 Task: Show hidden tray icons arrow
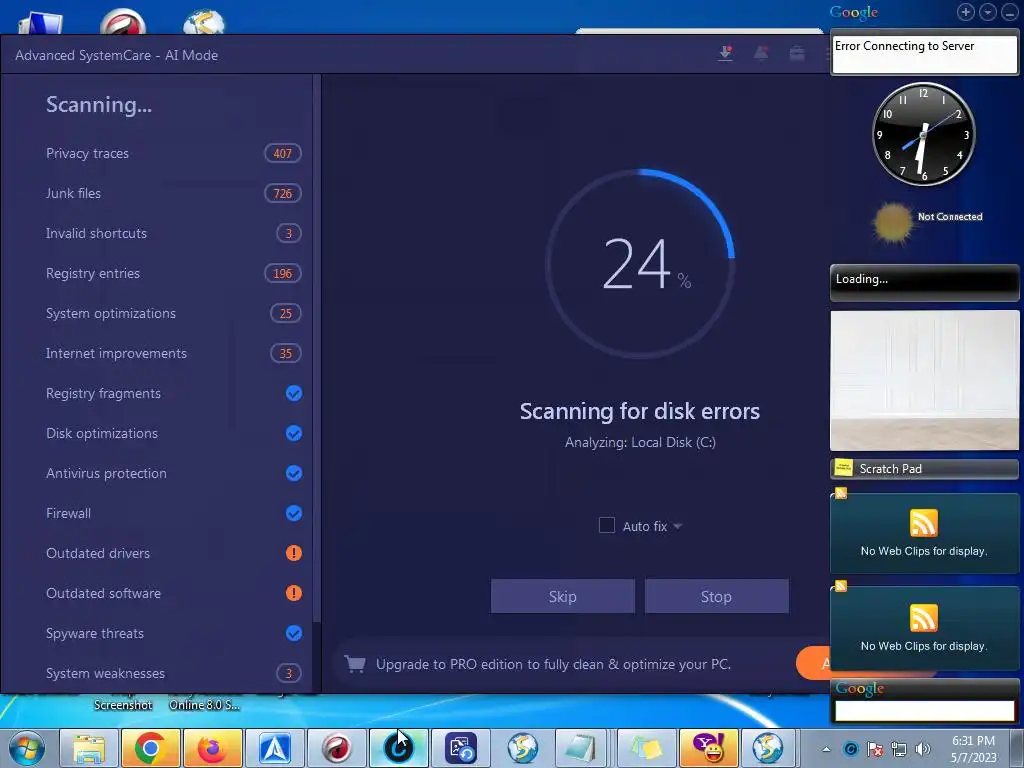pyautogui.click(x=826, y=749)
